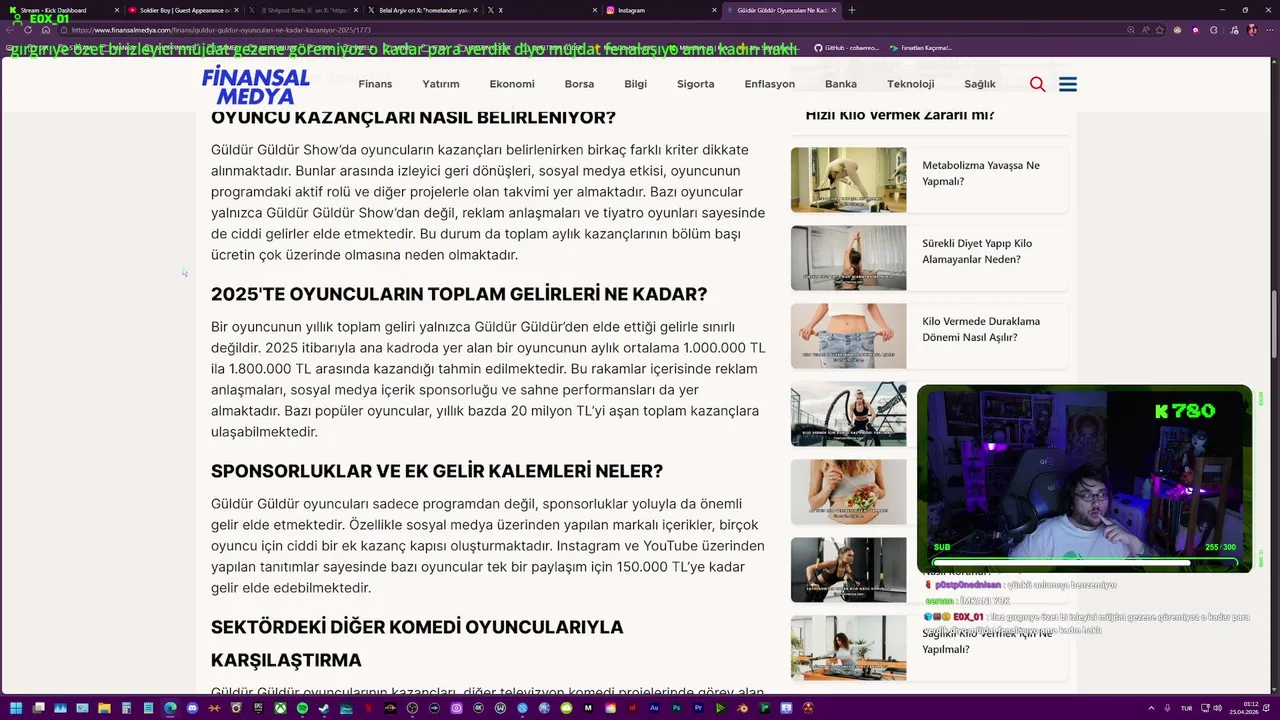Open a new browser tab with plus button

coord(852,10)
